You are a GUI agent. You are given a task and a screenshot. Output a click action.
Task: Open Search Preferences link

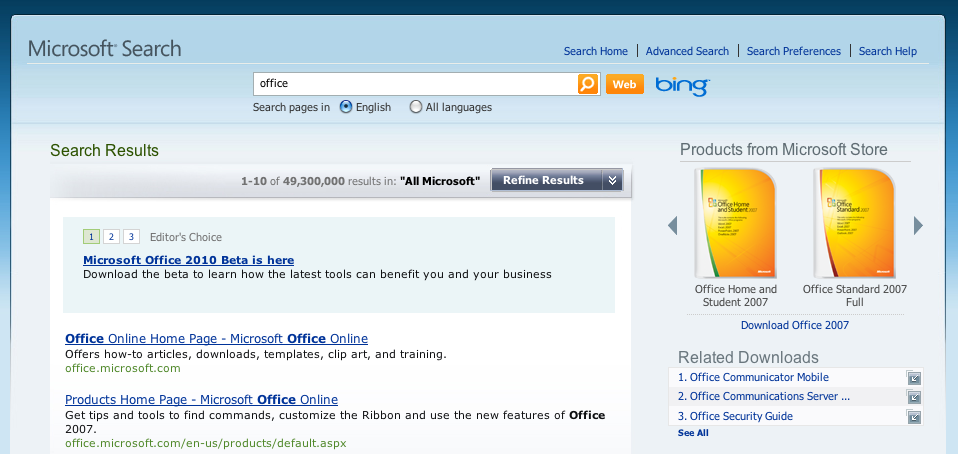(794, 51)
